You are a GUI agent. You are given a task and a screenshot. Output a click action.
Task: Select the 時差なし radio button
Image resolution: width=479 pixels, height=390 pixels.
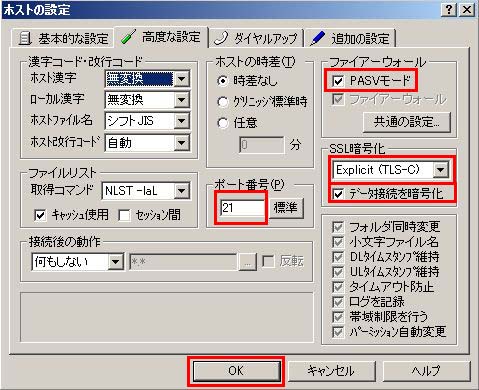click(223, 81)
